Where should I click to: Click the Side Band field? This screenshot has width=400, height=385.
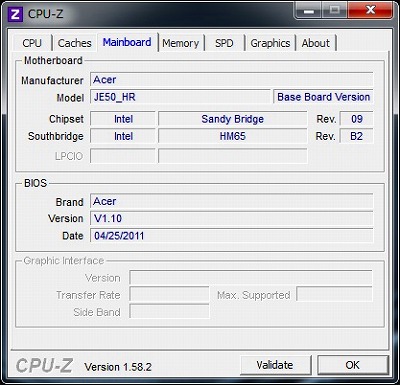(x=169, y=312)
